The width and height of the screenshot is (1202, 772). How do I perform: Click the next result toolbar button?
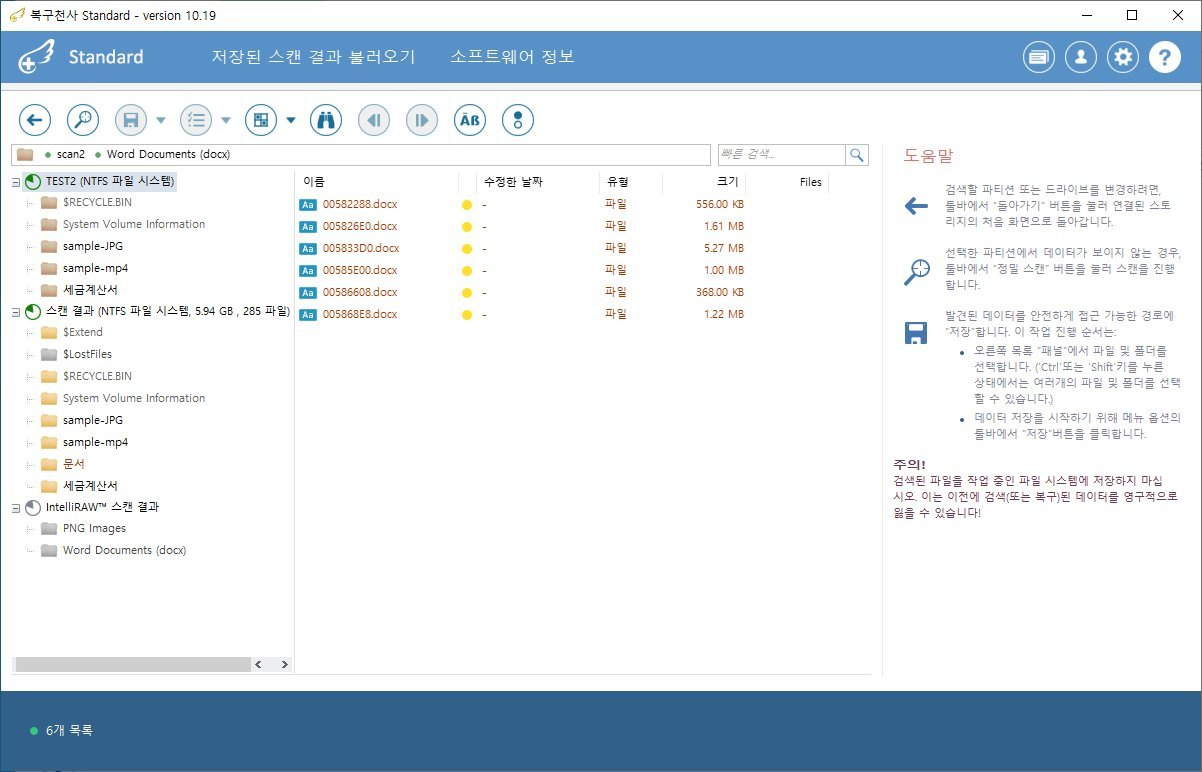pyautogui.click(x=422, y=120)
